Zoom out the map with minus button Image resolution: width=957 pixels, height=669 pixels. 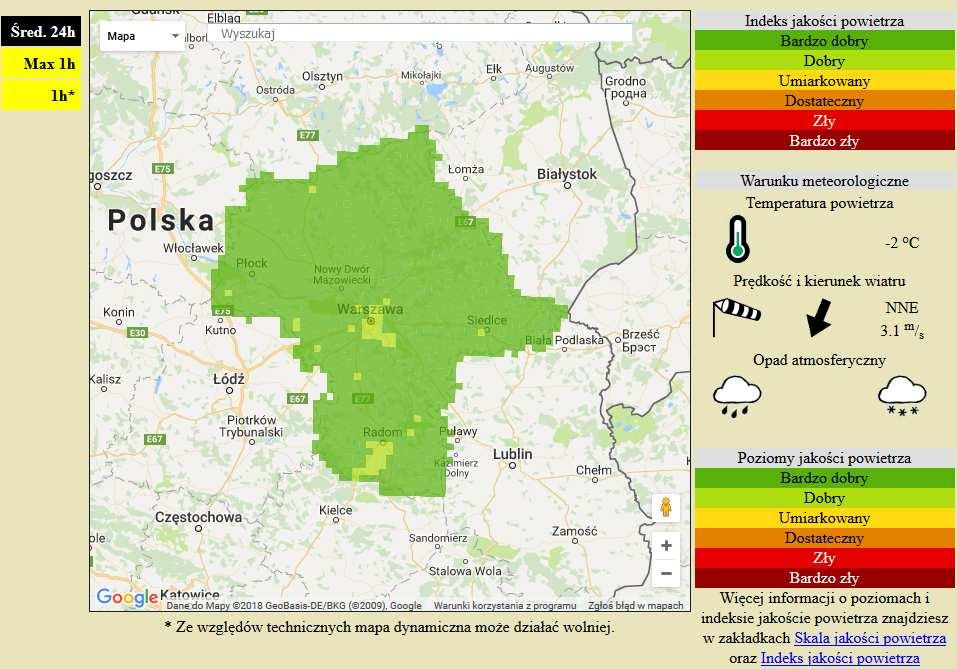pos(666,573)
